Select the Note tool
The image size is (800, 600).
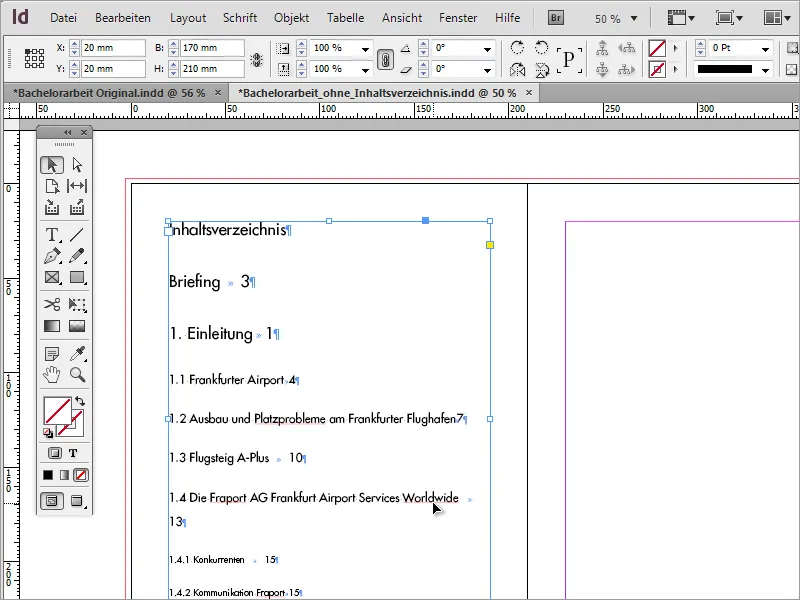tap(52, 353)
